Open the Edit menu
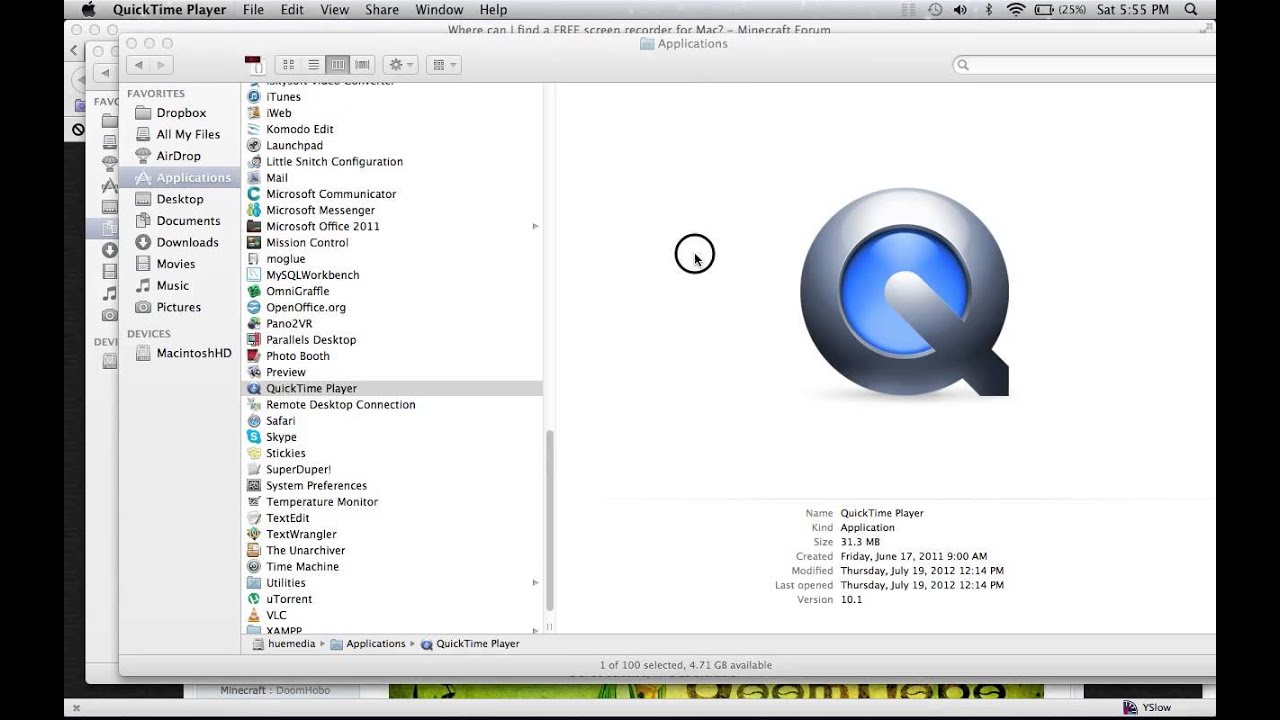This screenshot has width=1280, height=720. click(292, 9)
